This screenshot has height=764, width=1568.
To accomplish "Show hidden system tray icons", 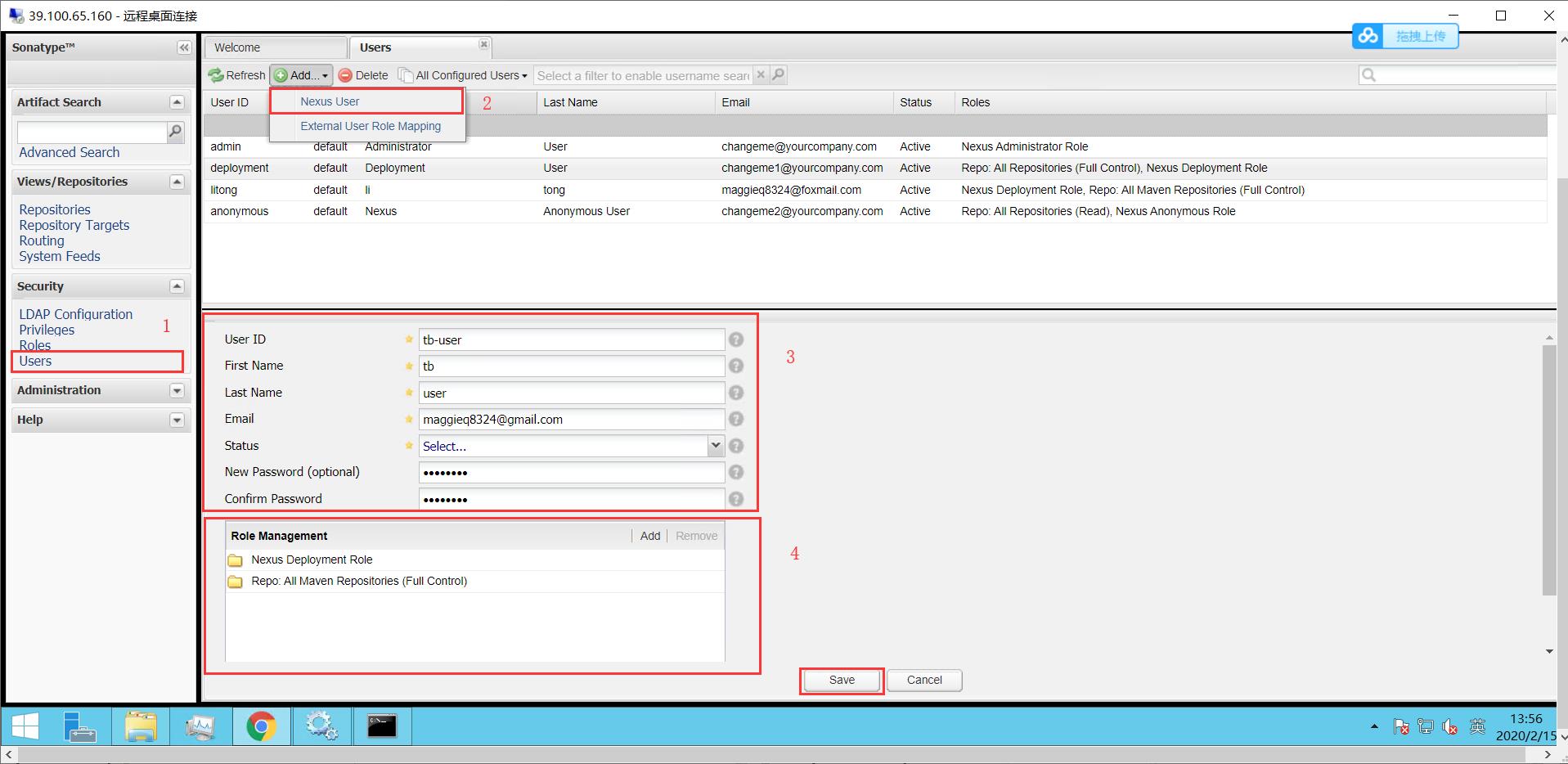I will pos(1374,726).
